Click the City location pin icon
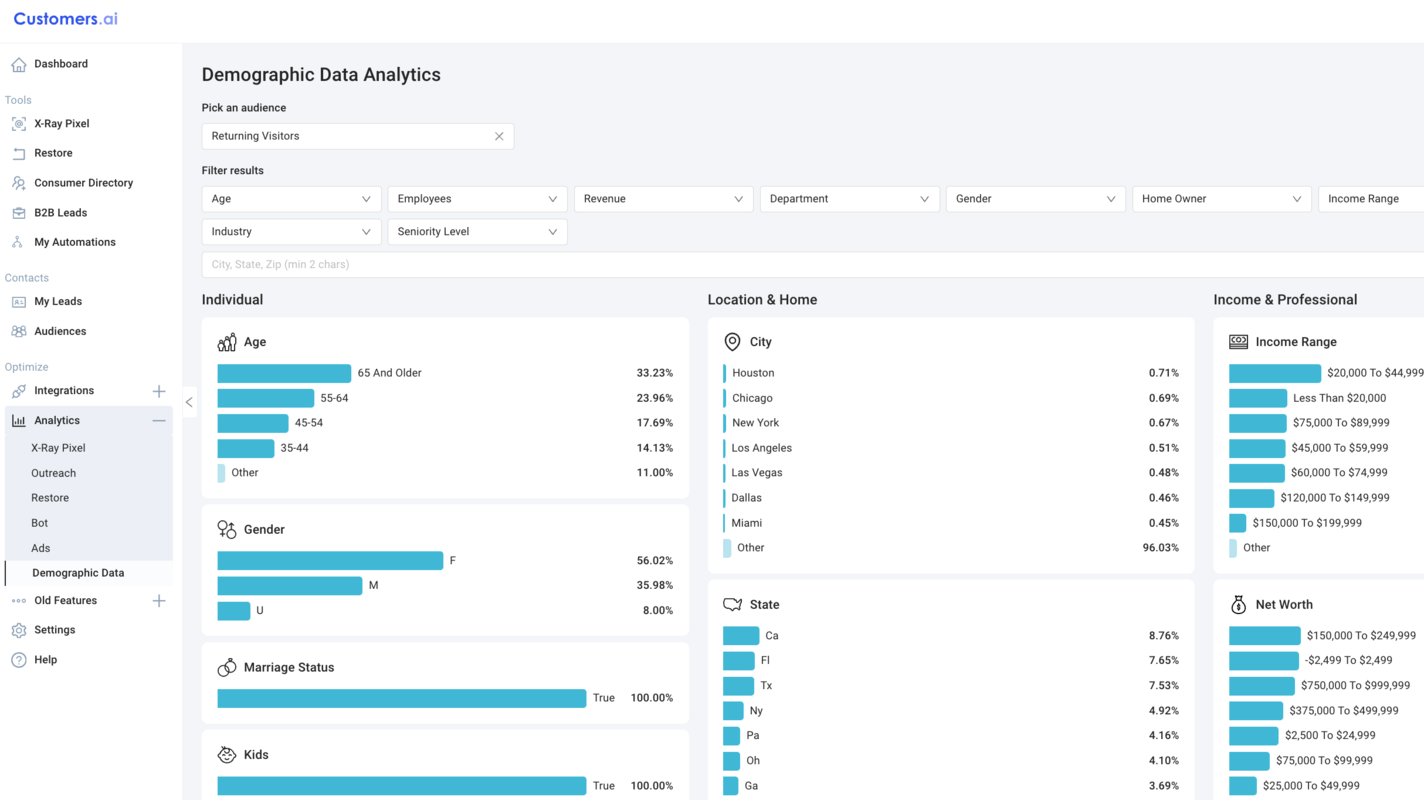 tap(731, 341)
